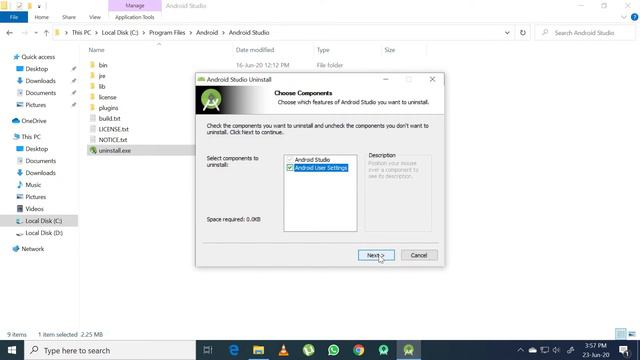
Task: Open Local Disk (D:) in navigation pane
Action: click(x=44, y=233)
